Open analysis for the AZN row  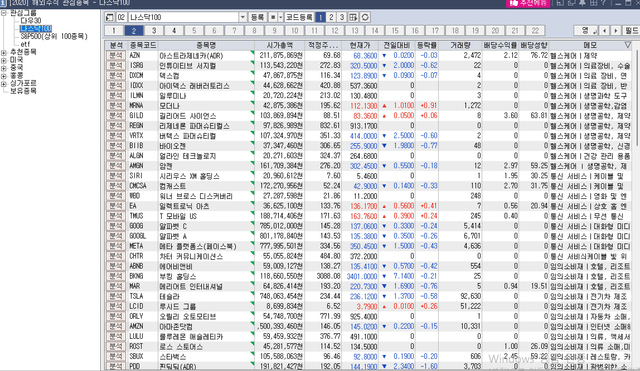click(x=116, y=56)
